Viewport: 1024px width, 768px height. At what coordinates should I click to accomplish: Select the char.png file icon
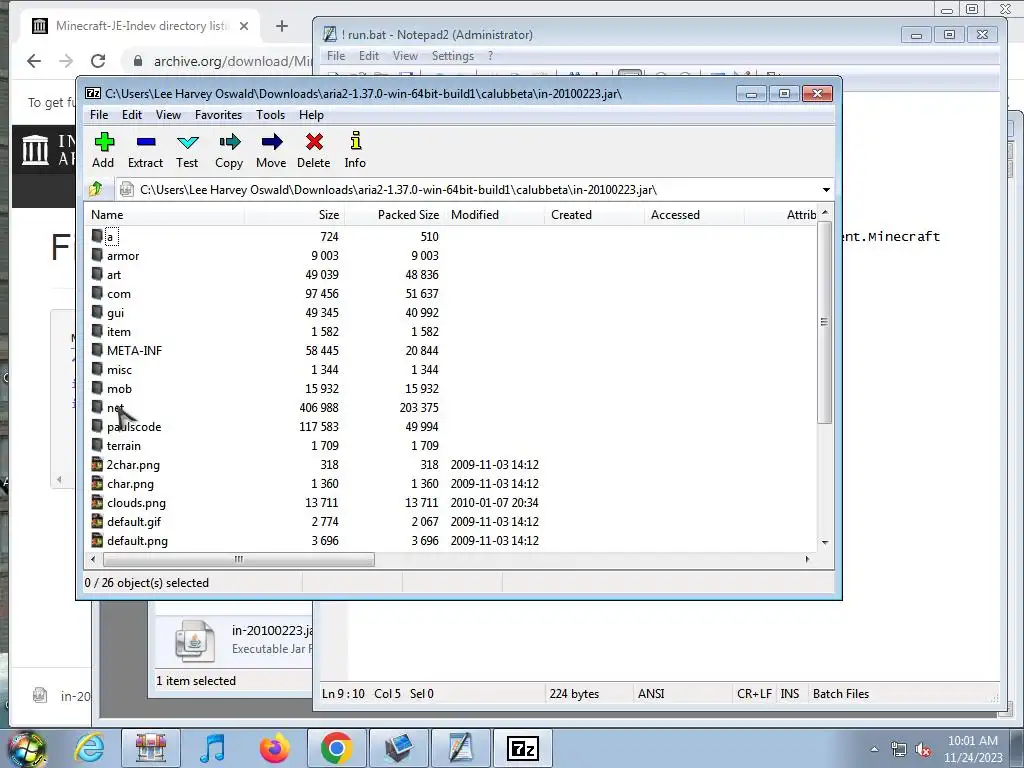pos(97,483)
